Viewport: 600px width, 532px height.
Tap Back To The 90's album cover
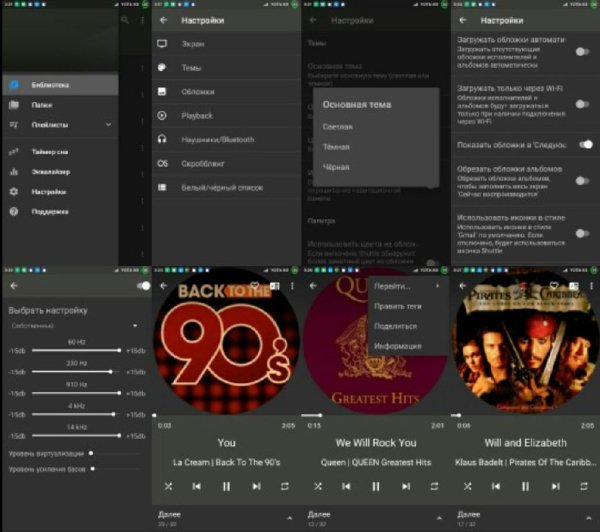pos(226,341)
